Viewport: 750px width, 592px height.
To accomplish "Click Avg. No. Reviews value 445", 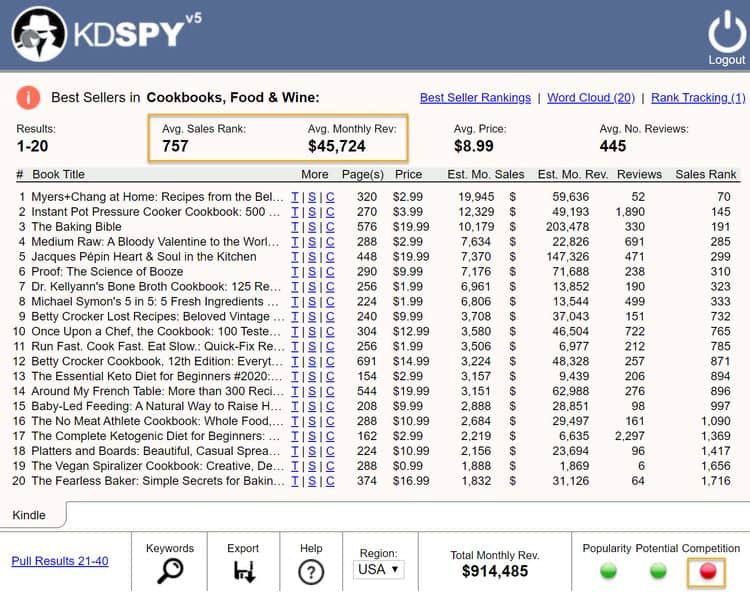I will [x=613, y=146].
